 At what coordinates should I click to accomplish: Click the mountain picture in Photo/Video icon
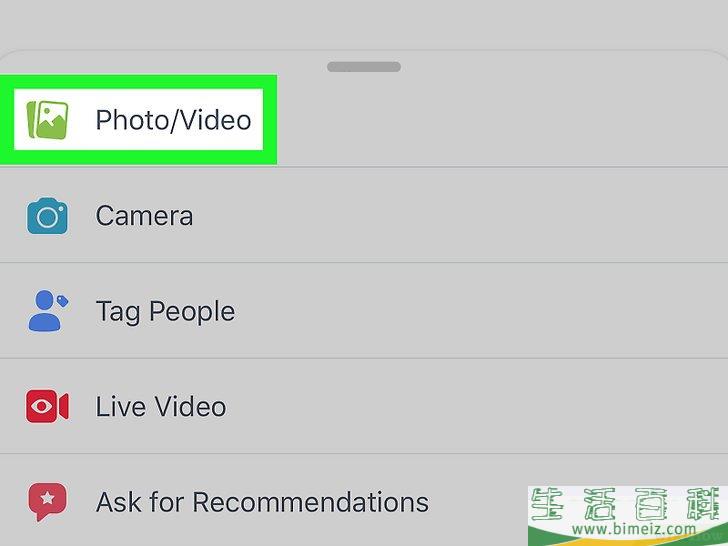pyautogui.click(x=52, y=120)
